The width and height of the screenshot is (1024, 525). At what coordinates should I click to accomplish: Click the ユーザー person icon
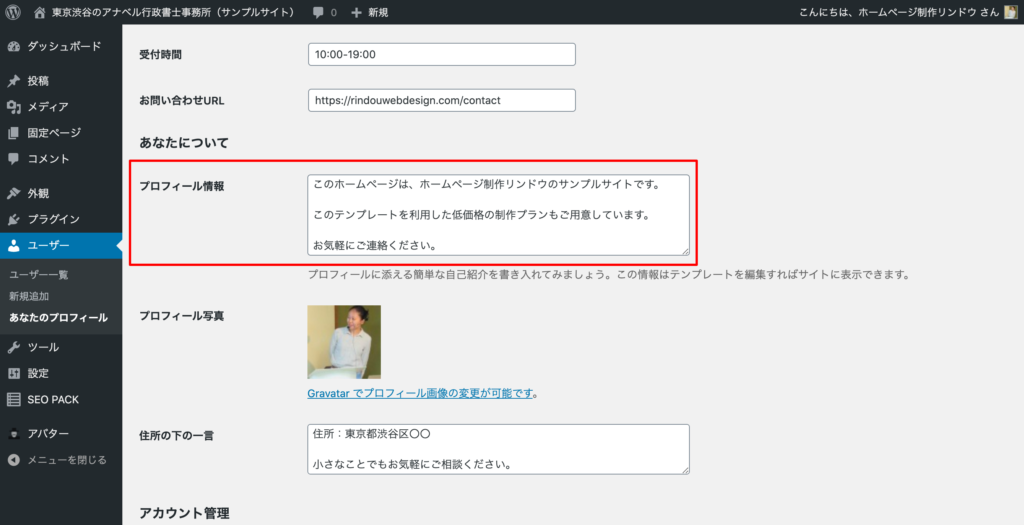(x=13, y=246)
